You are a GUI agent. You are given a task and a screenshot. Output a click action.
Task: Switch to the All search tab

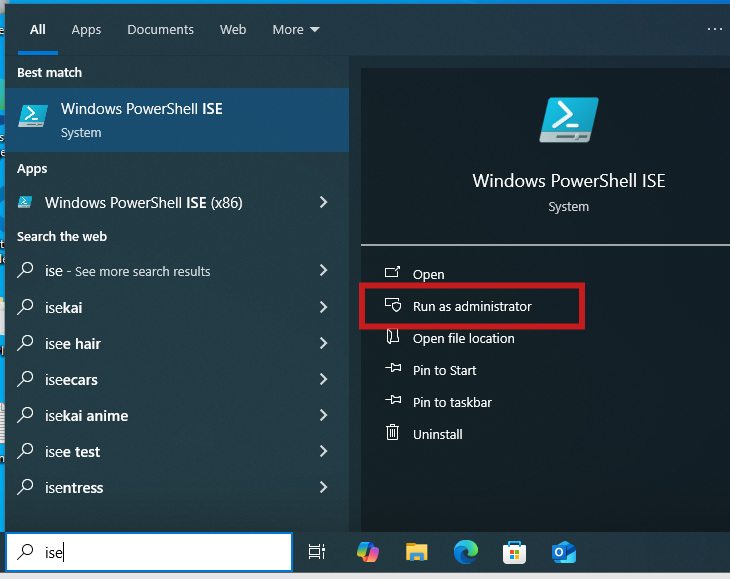[x=38, y=30]
